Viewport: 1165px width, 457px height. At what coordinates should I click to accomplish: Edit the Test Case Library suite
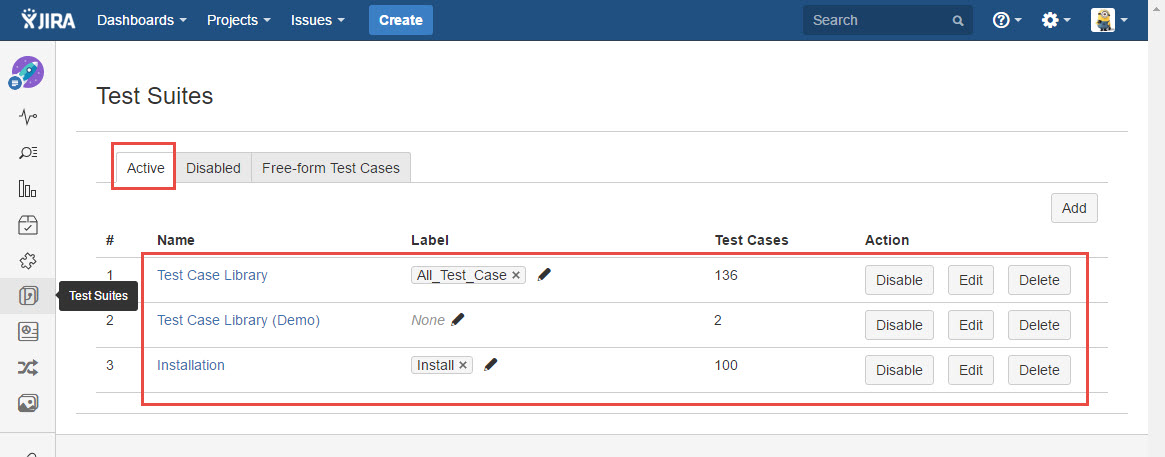click(x=970, y=280)
